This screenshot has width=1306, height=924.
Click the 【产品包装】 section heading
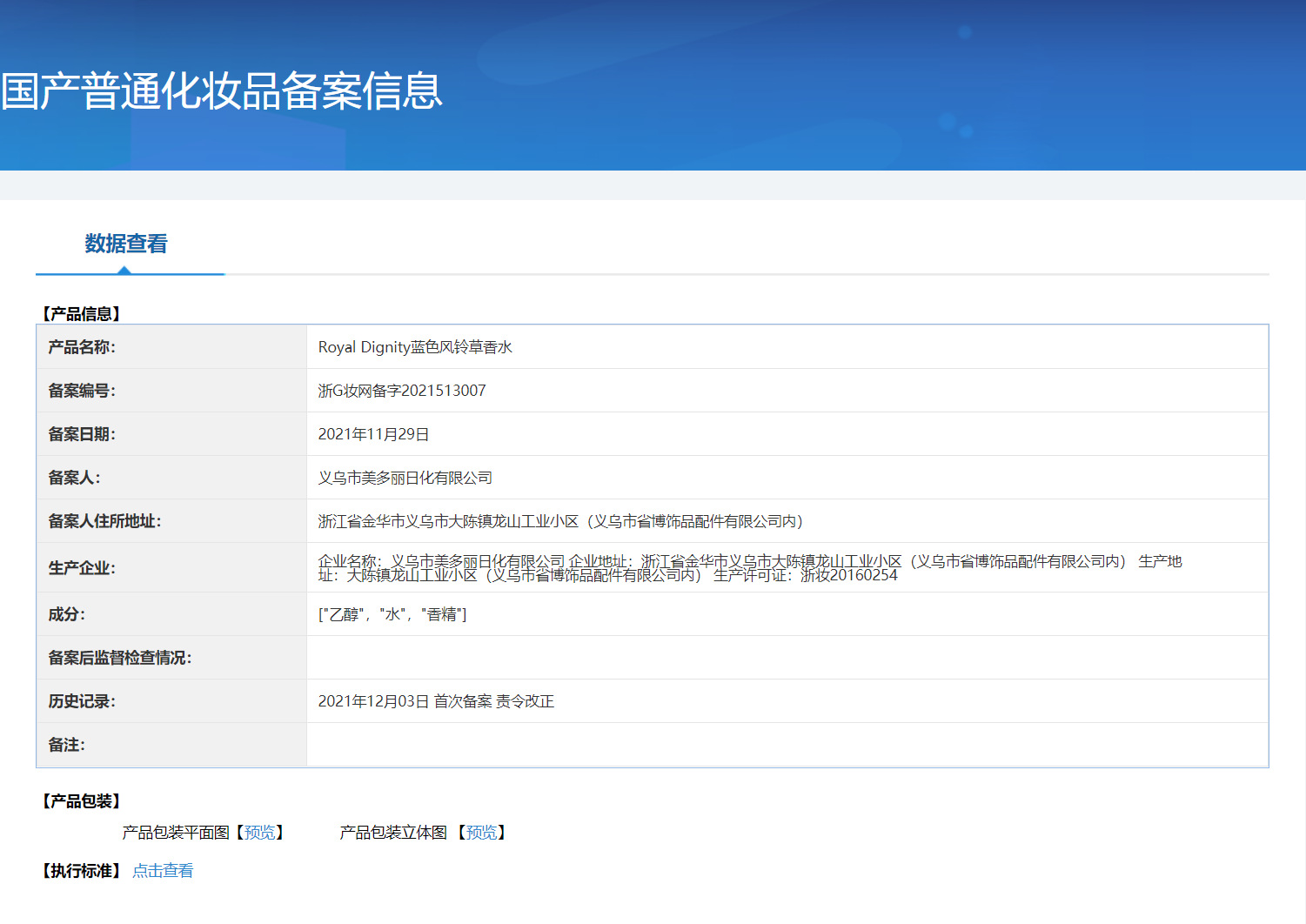tap(82, 801)
